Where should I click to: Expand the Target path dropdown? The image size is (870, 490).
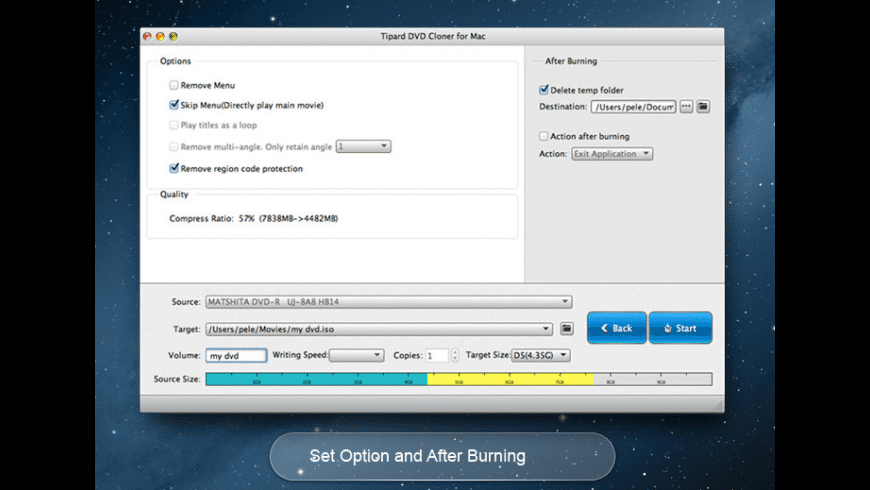tap(379, 329)
